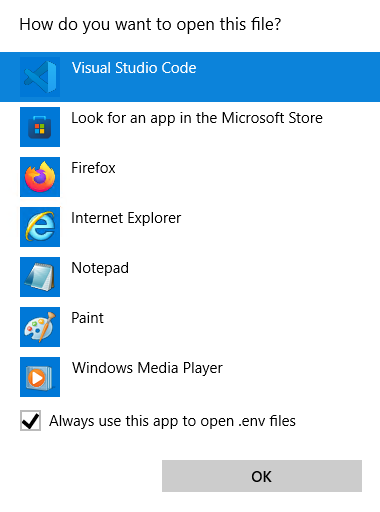Select the 'Internet Explorer' label
The height and width of the screenshot is (512, 380).
tap(126, 218)
